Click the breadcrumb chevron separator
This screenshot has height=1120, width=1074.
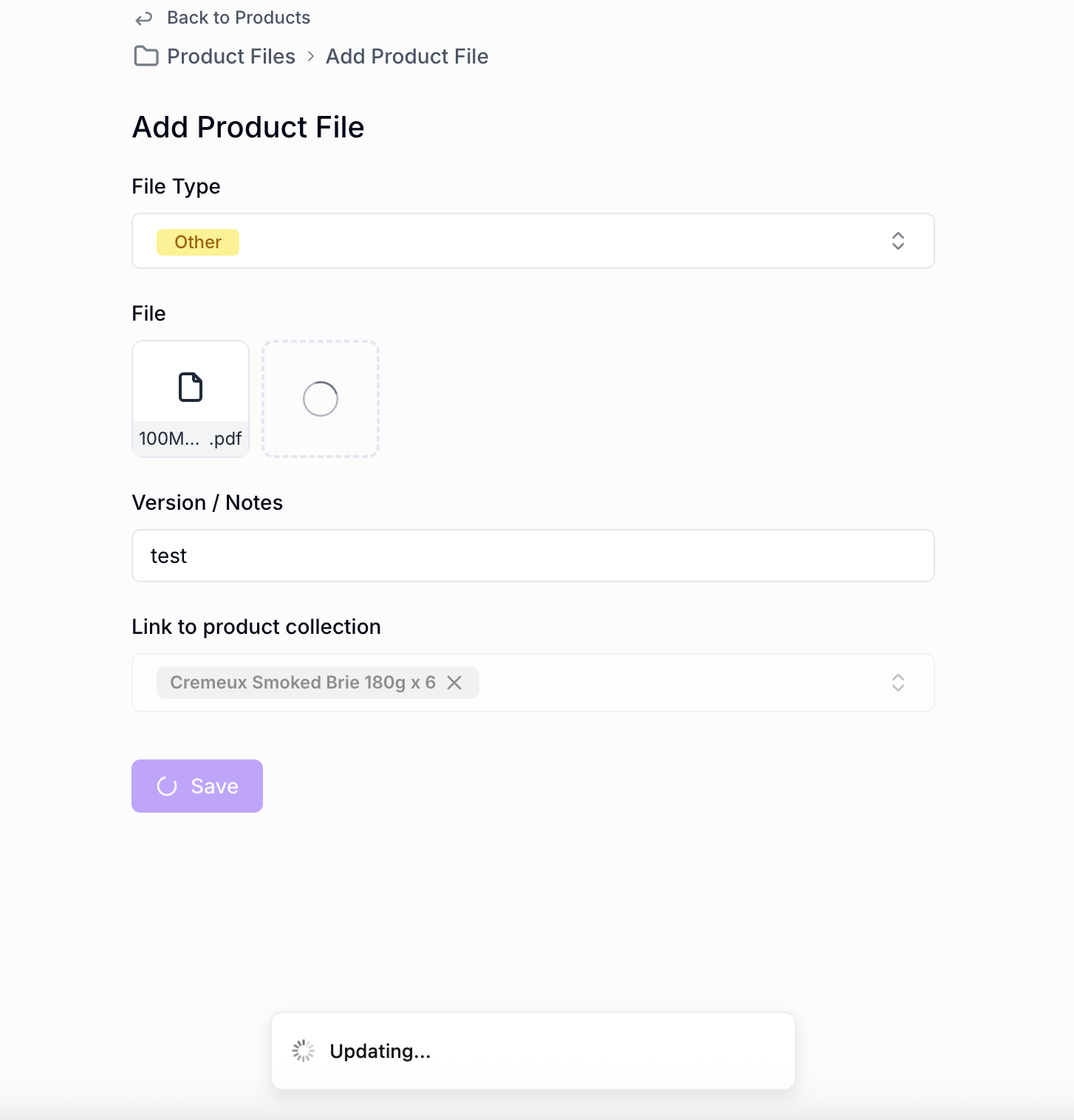click(311, 56)
